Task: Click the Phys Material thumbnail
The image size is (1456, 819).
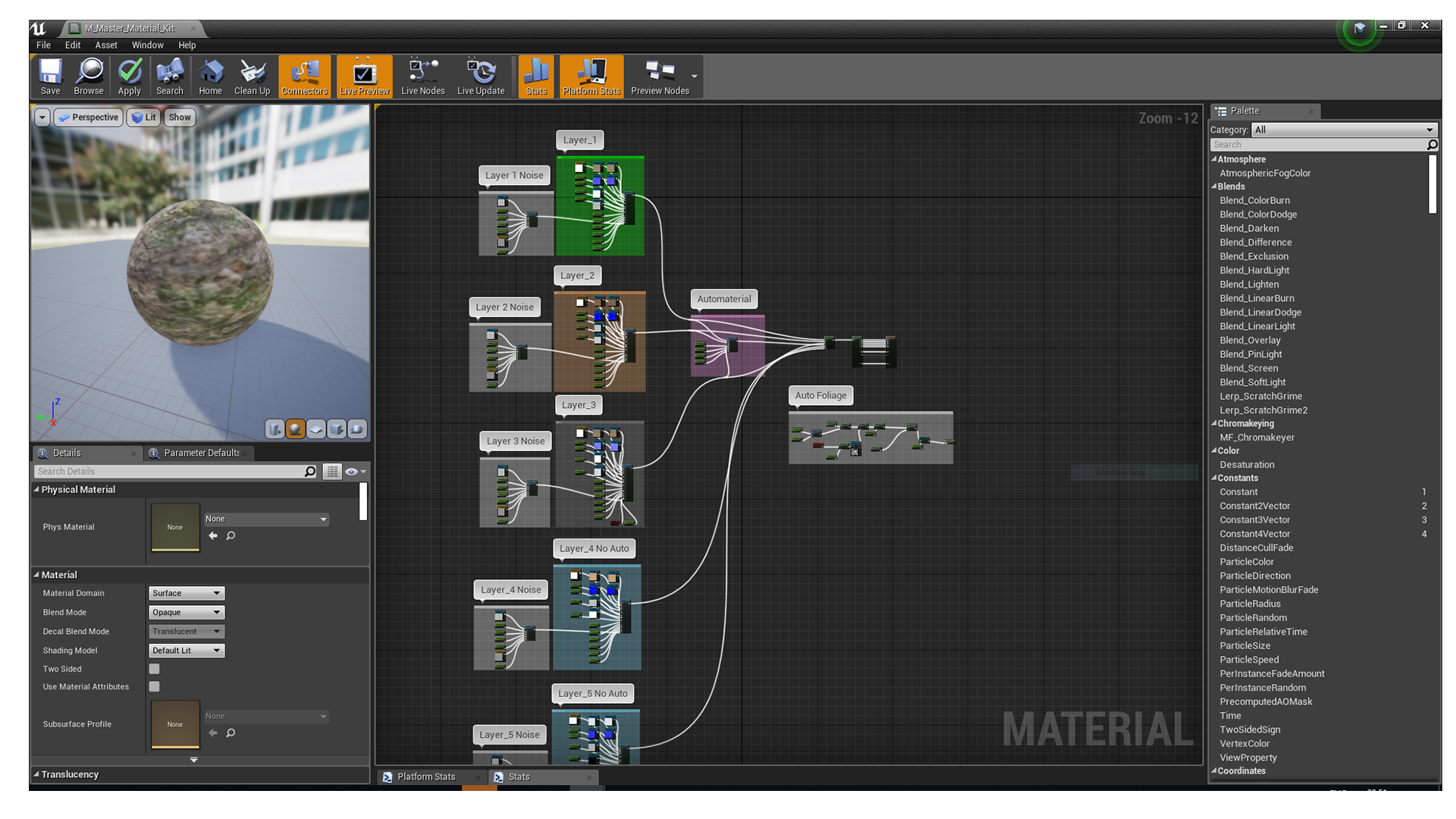Action: pos(175,527)
